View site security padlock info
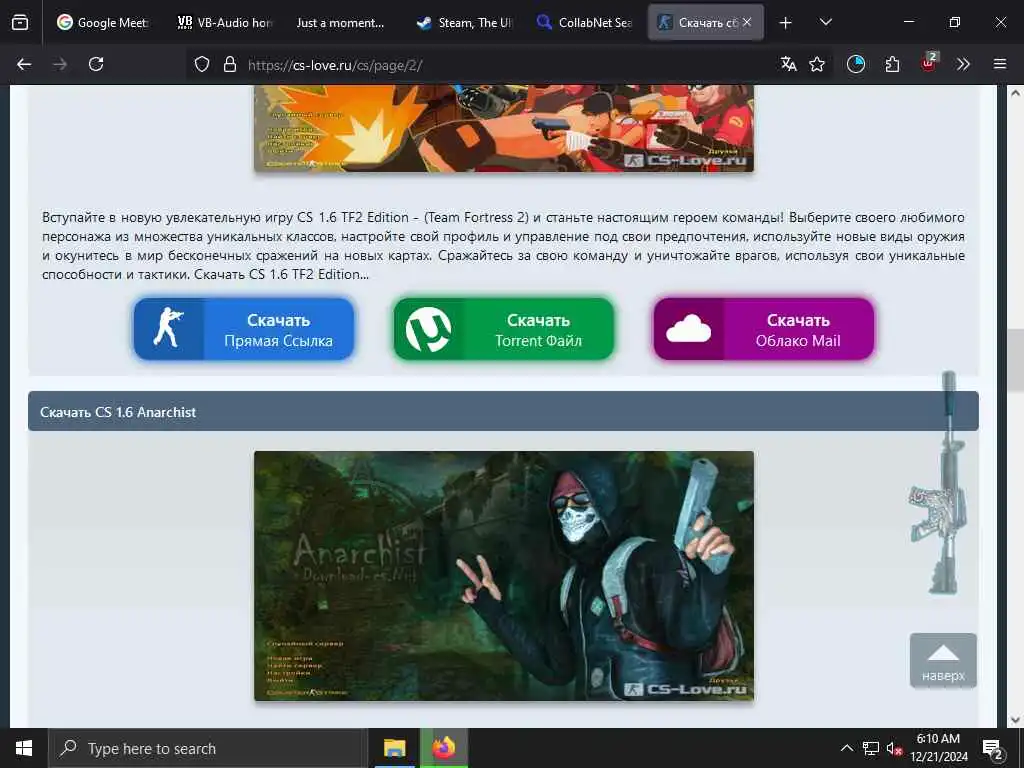 (x=229, y=64)
